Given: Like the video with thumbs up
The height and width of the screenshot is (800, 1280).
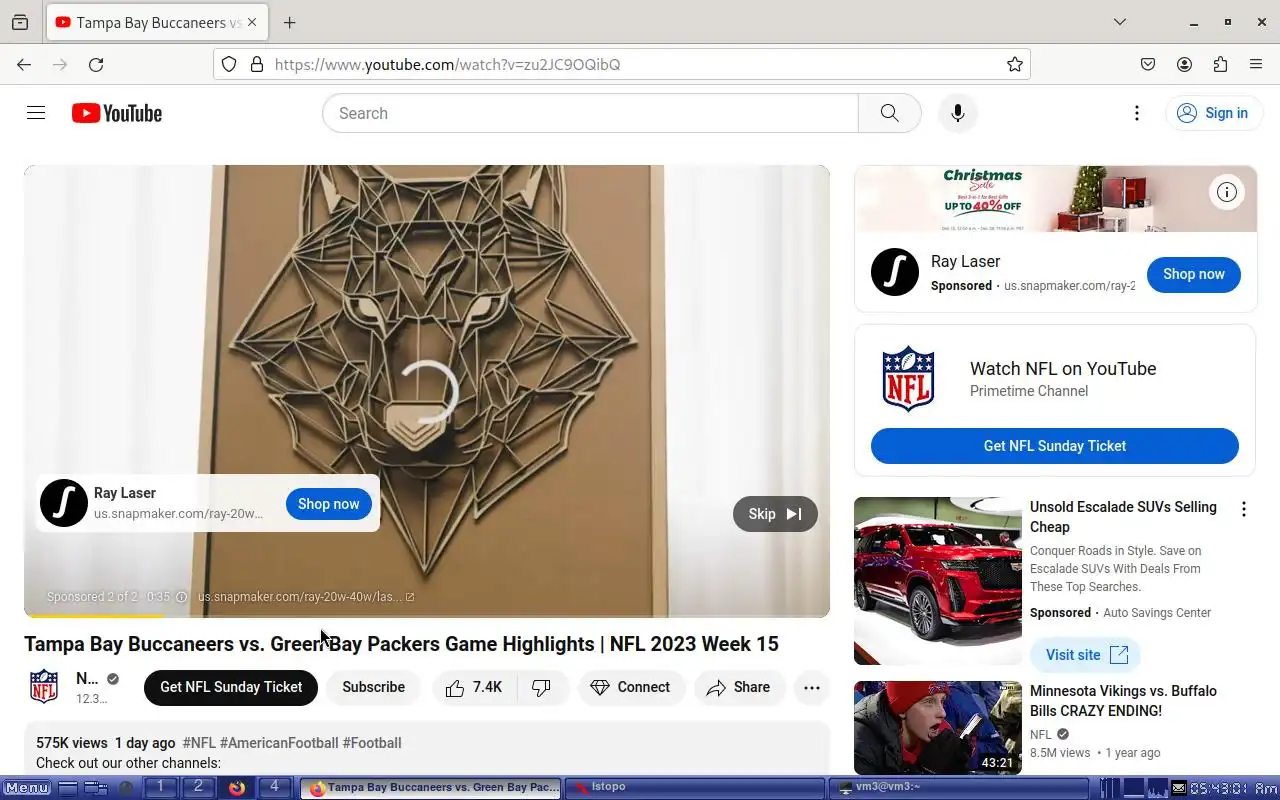Looking at the screenshot, I should click(474, 687).
